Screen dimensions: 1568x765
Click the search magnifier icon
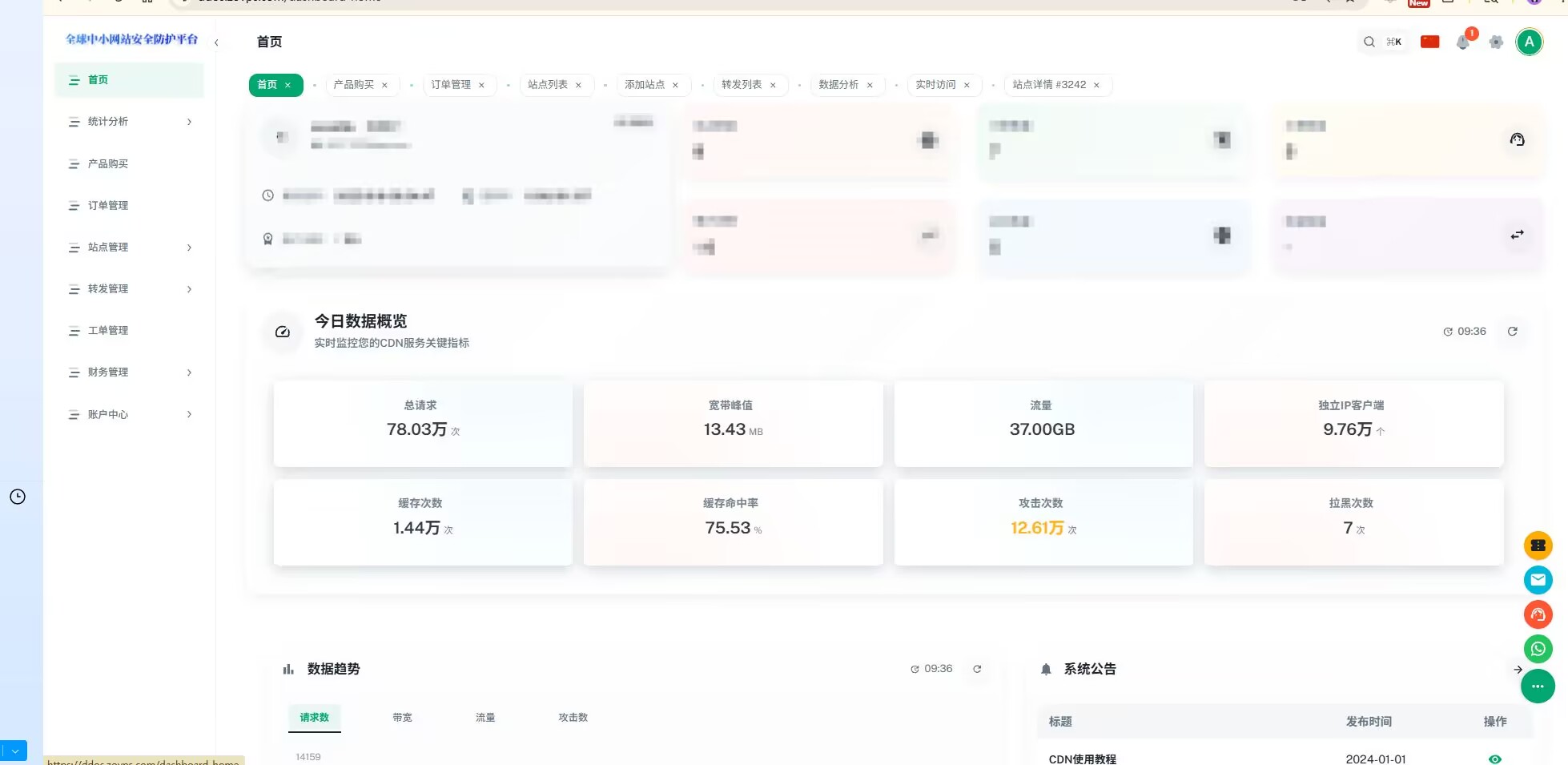tap(1369, 42)
